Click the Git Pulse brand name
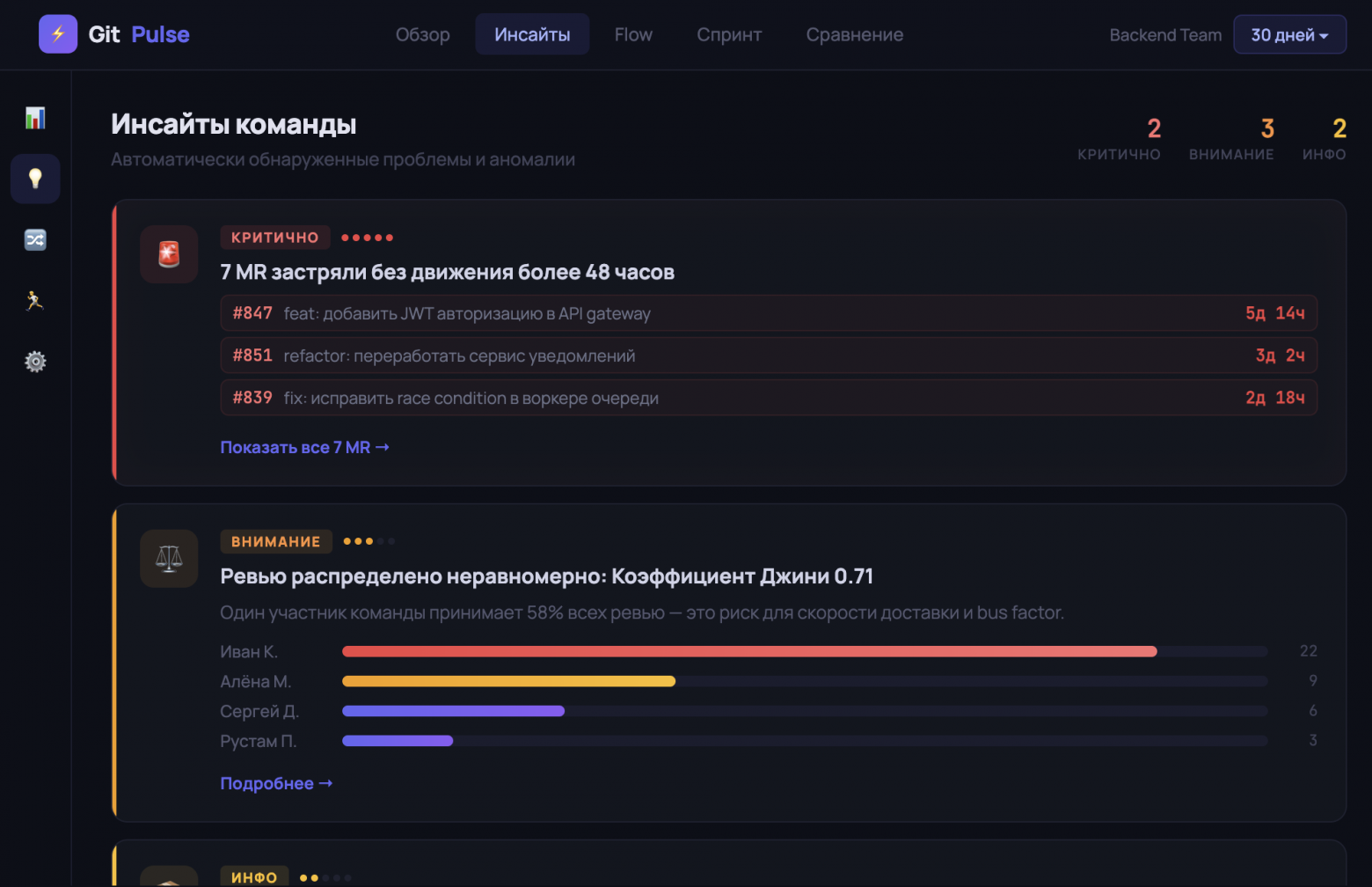 point(139,34)
